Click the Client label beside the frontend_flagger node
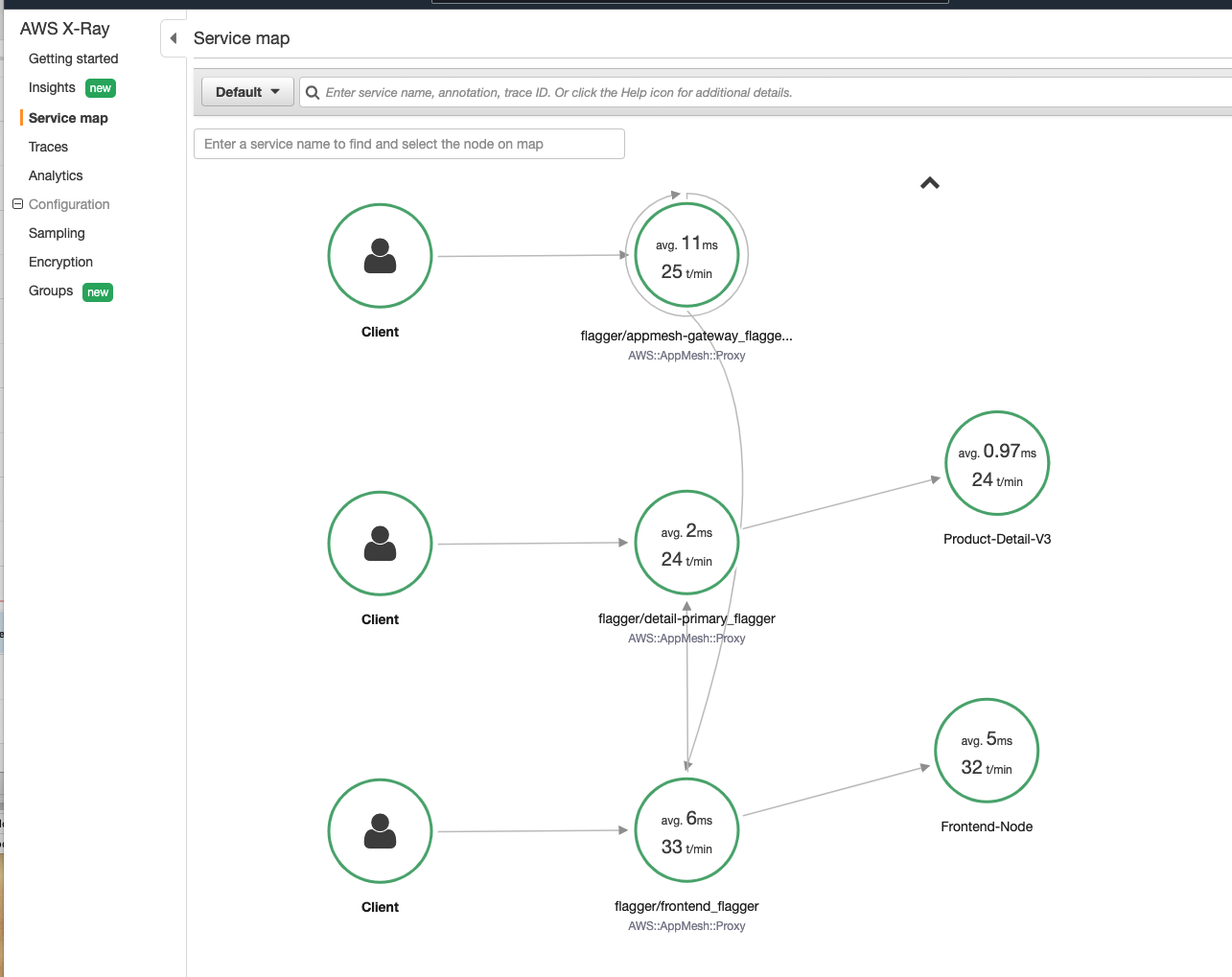The width and height of the screenshot is (1232, 977). pos(381,907)
